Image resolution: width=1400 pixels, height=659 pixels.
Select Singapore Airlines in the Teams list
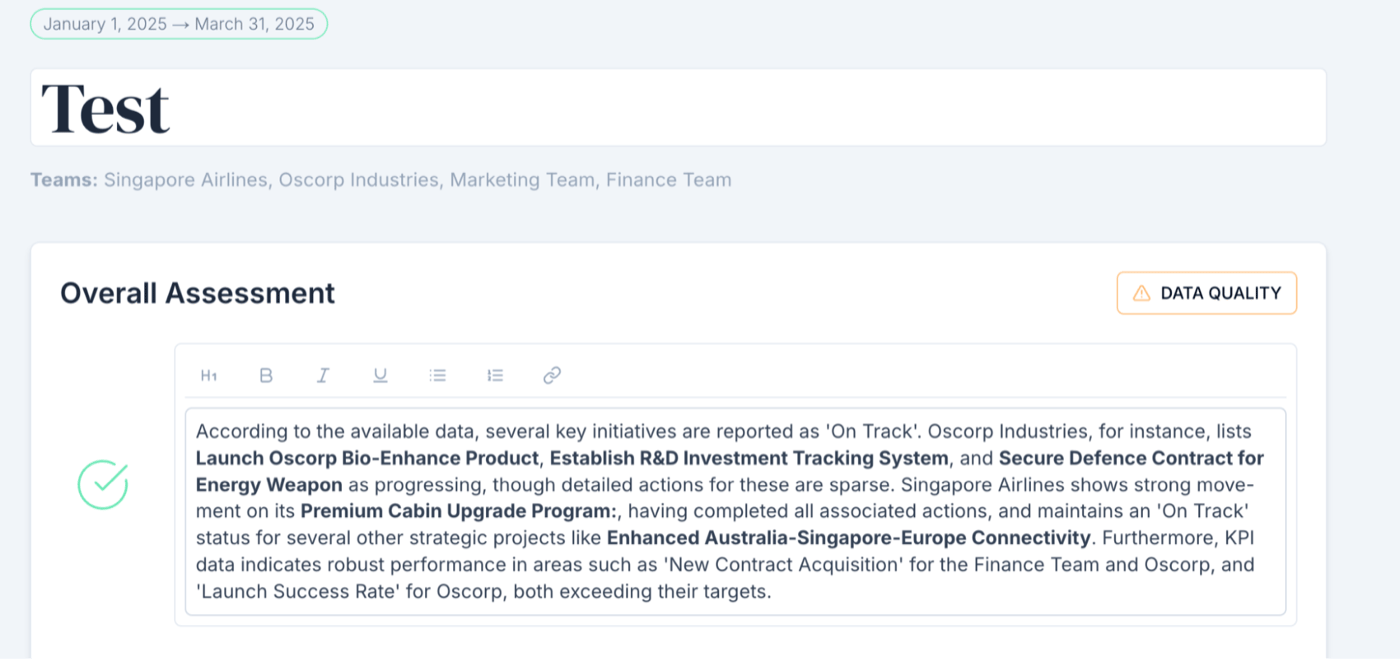186,180
